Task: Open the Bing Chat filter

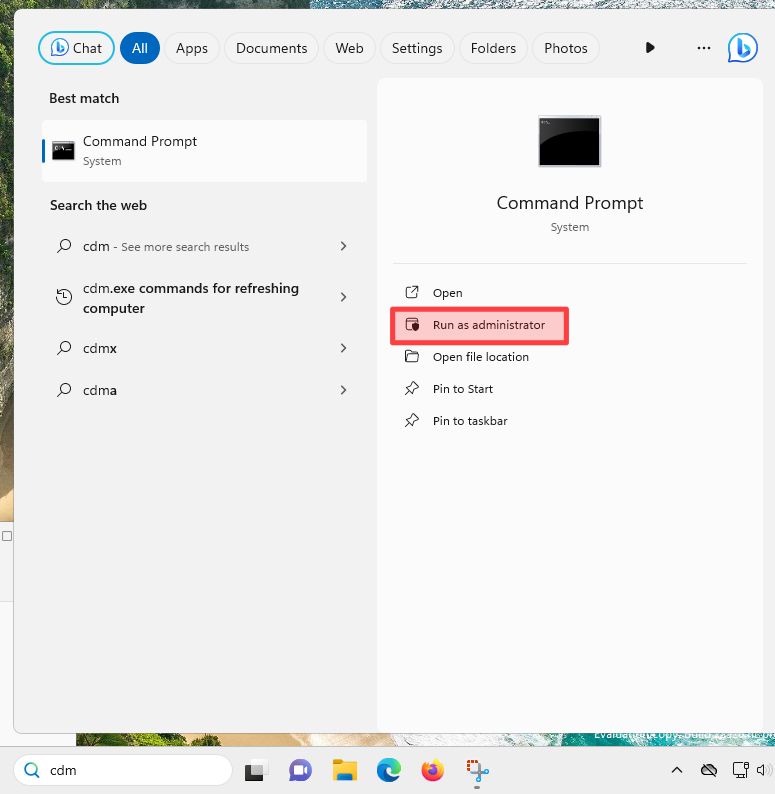Action: pyautogui.click(x=76, y=48)
